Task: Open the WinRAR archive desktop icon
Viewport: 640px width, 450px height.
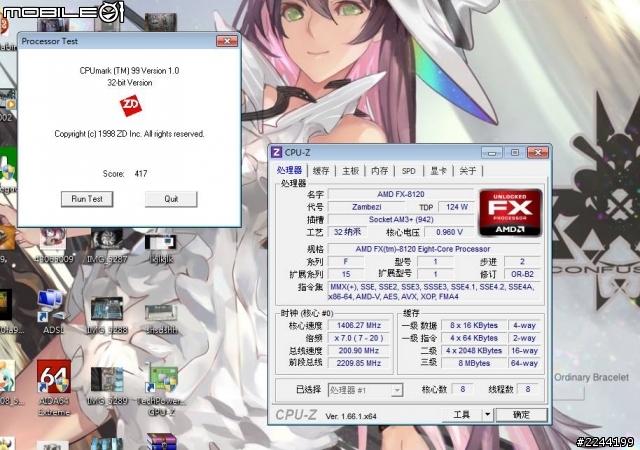Action: 162,442
